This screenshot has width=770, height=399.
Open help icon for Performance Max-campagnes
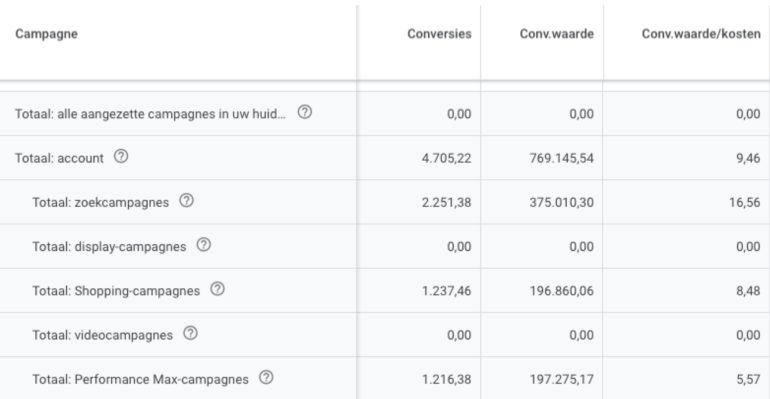[266, 377]
